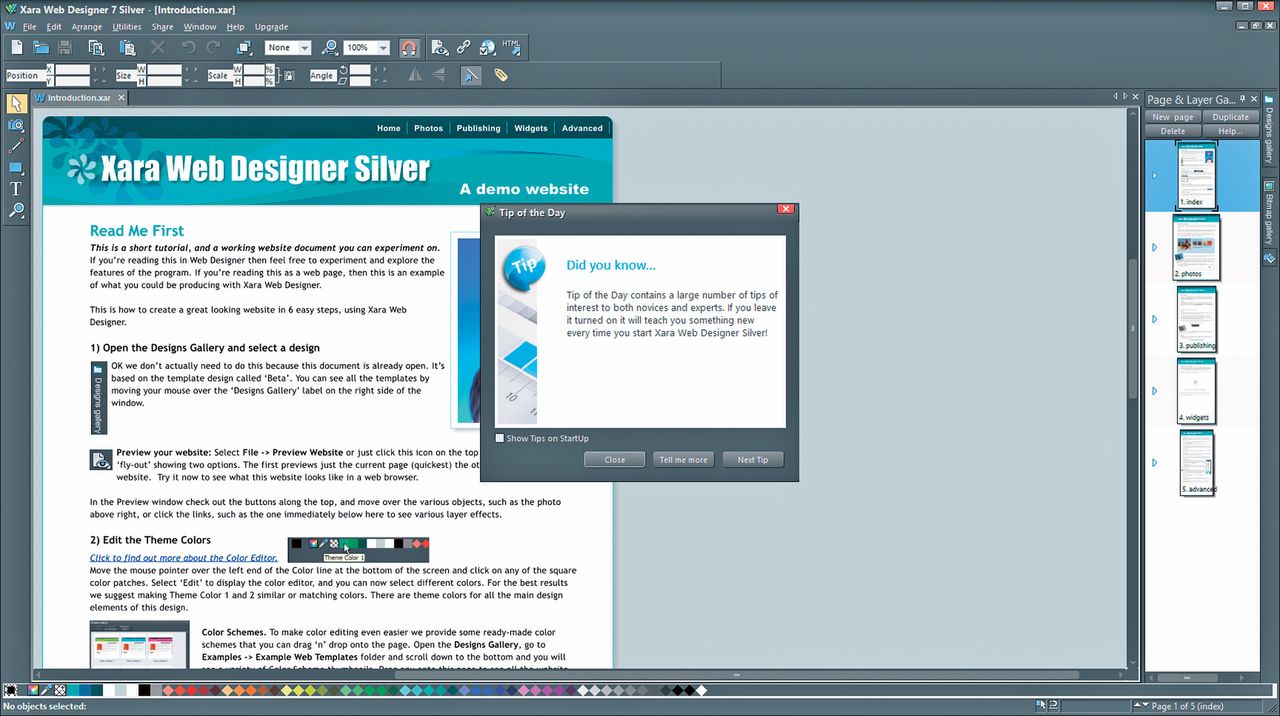Open the quality dropdown showing None
This screenshot has width=1280, height=716.
304,48
